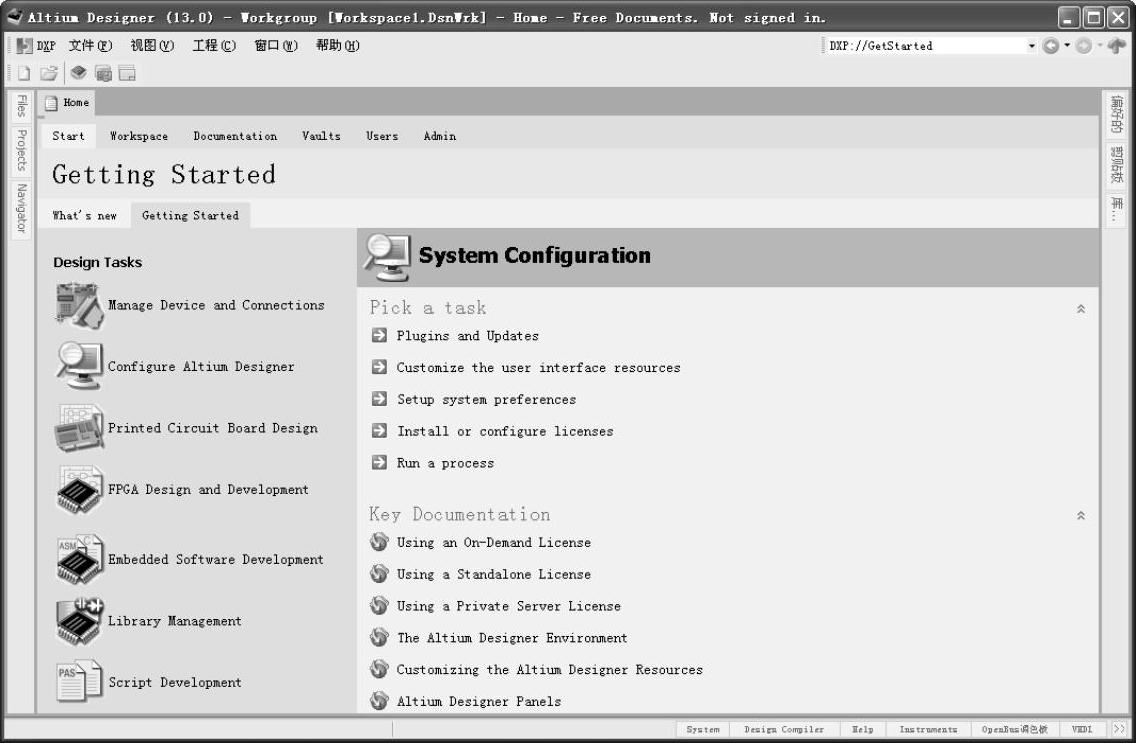Click the arrow icon beside Setup system preferences
The image size is (1136, 743).
(x=379, y=398)
